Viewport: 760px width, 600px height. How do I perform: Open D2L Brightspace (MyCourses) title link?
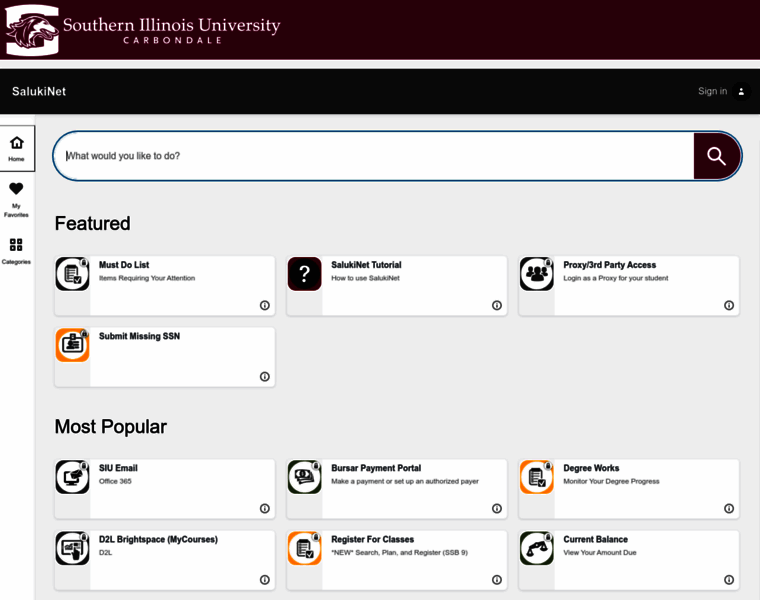158,539
